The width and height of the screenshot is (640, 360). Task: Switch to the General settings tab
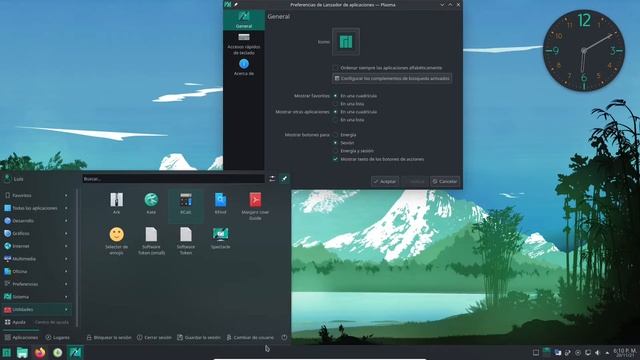coord(244,20)
